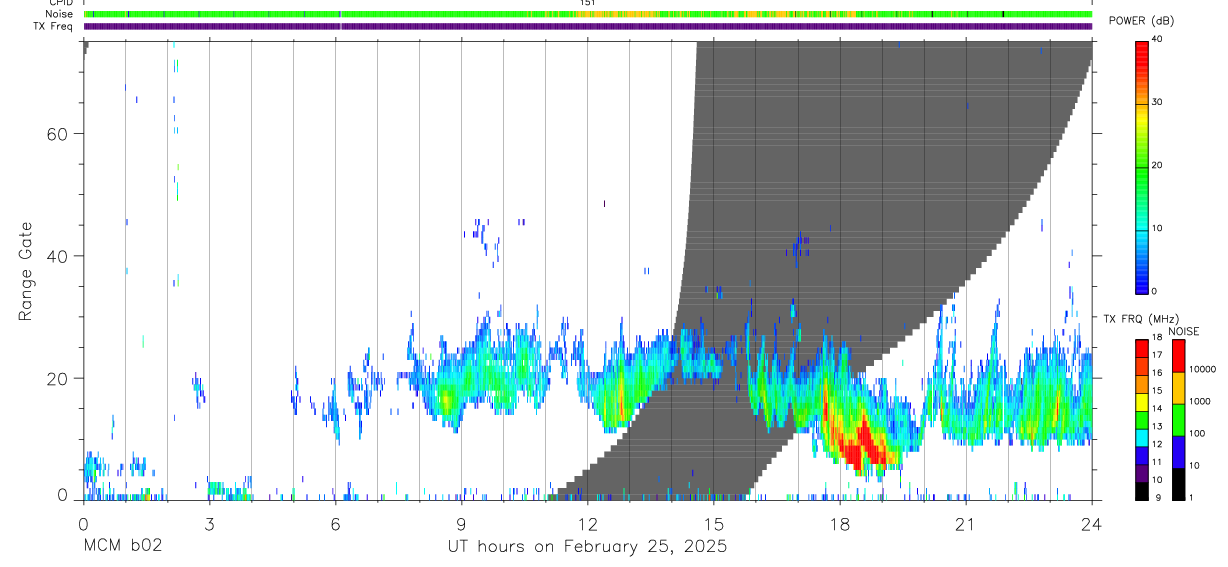Click the TX FRQ (MHz) legend title

pos(1141,319)
